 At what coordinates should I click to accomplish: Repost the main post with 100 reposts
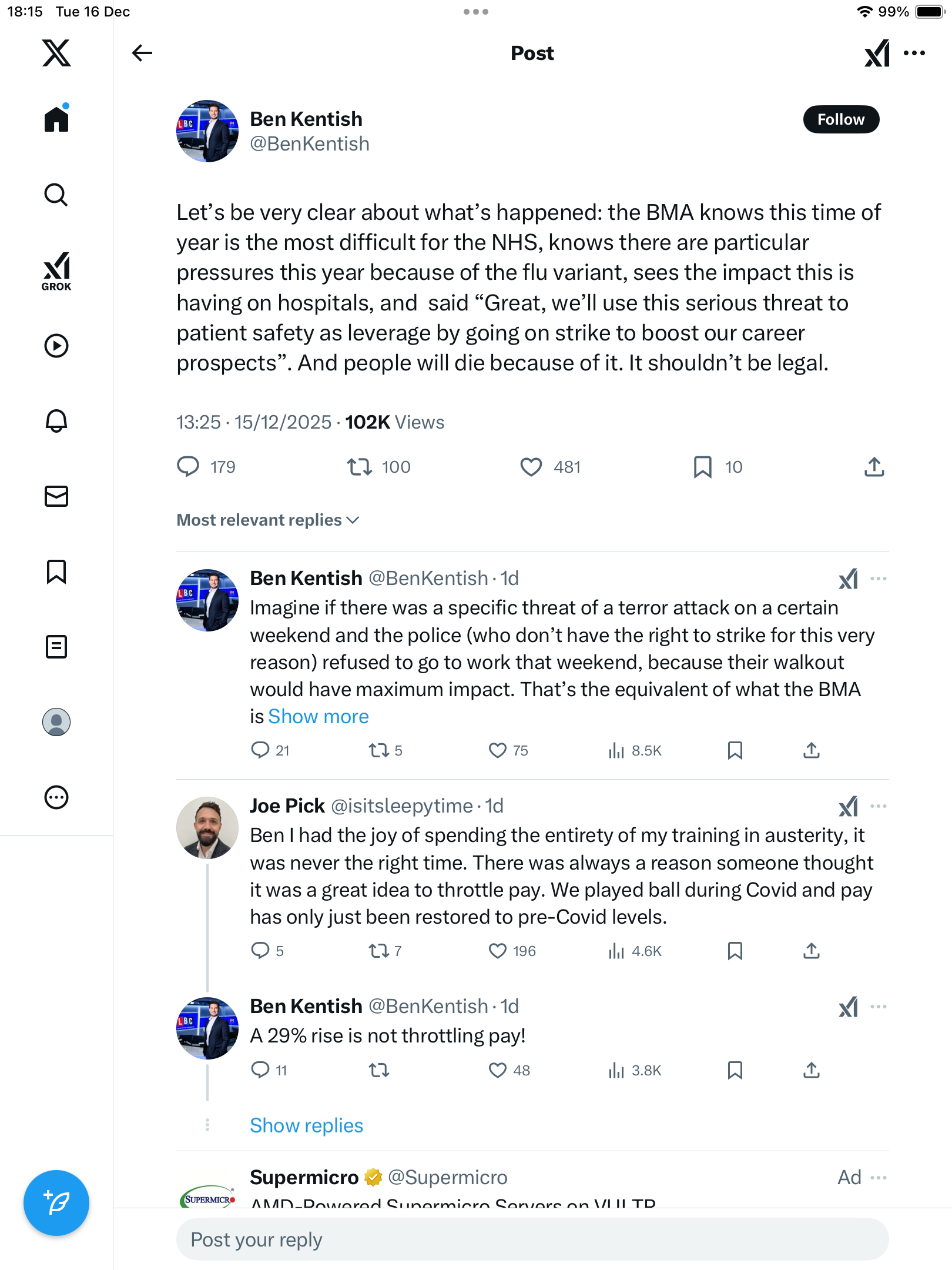click(359, 467)
